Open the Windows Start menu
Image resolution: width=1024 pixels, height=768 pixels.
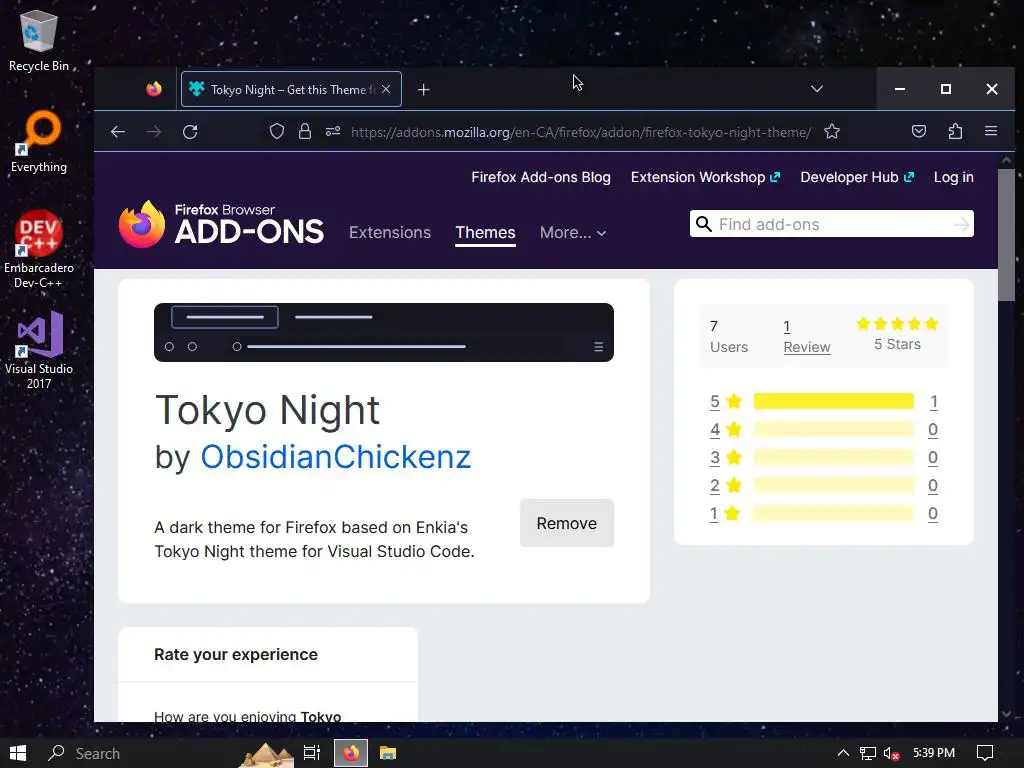point(18,753)
